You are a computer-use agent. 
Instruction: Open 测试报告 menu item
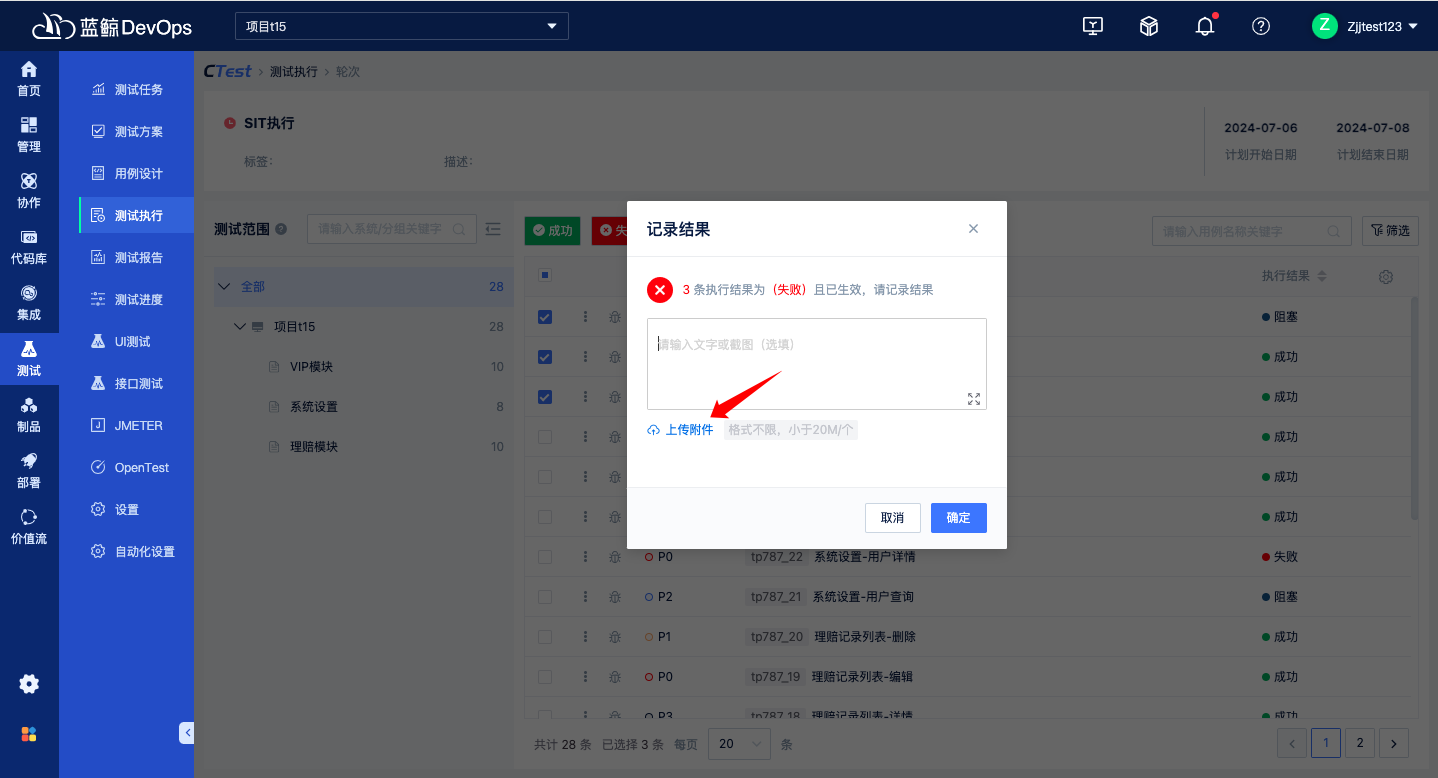(x=136, y=258)
